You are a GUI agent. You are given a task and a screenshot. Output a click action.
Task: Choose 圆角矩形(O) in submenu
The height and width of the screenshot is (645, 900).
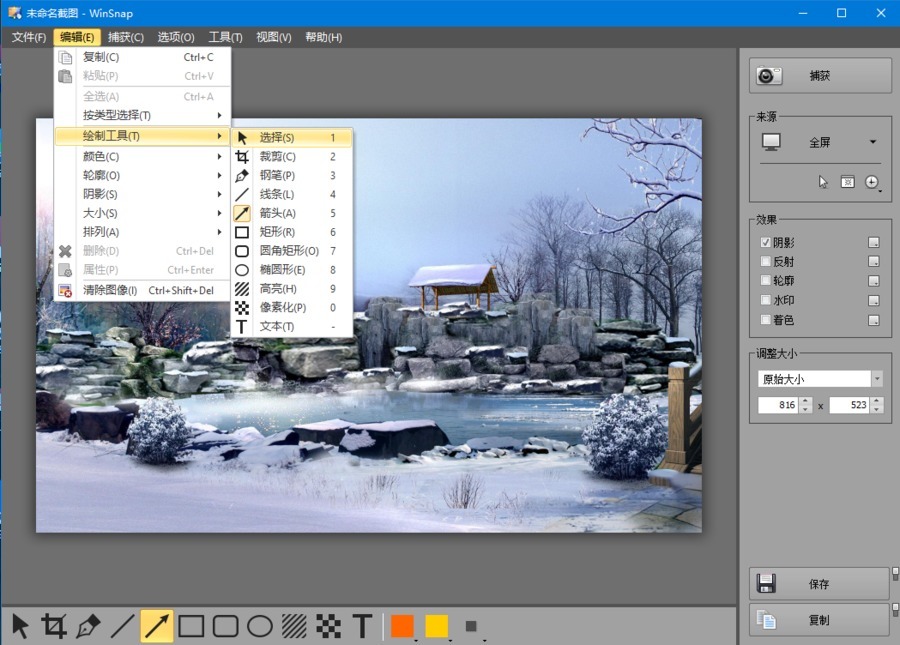292,251
